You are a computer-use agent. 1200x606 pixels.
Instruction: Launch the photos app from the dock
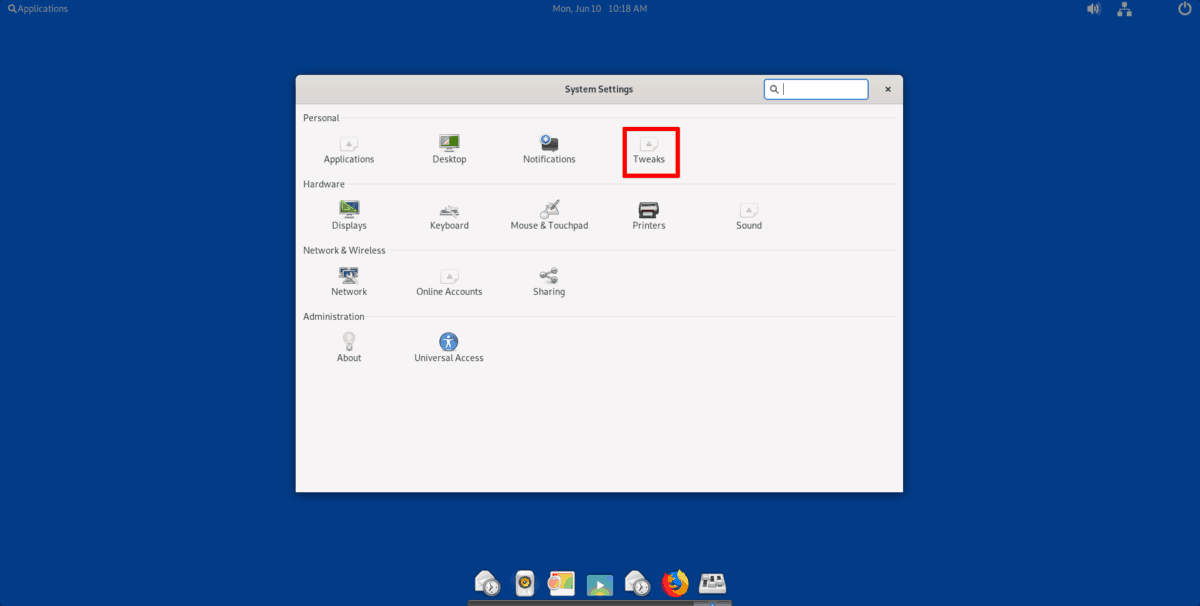coord(561,582)
